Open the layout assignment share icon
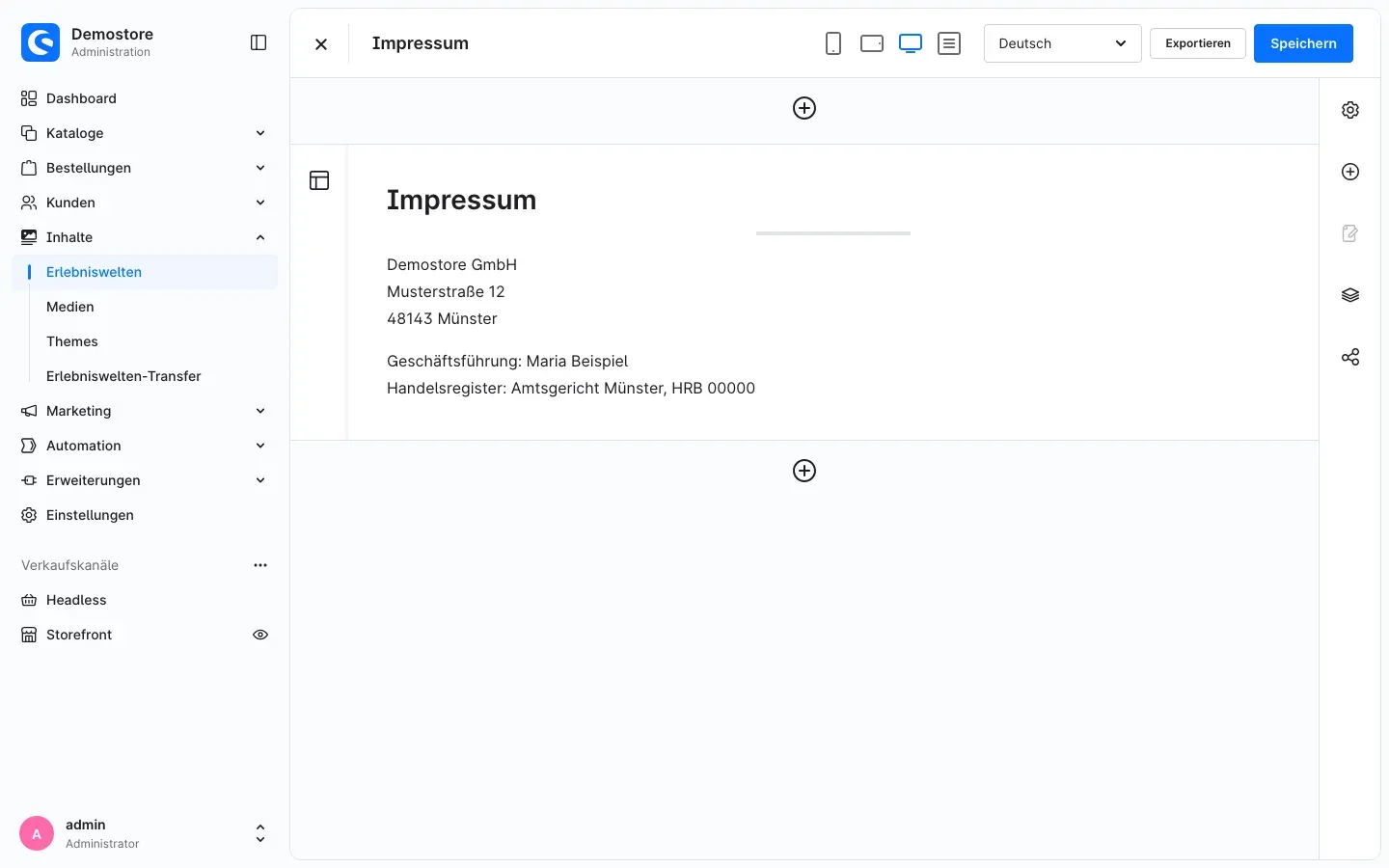Screen dimensions: 1389x868 (x=1350, y=357)
